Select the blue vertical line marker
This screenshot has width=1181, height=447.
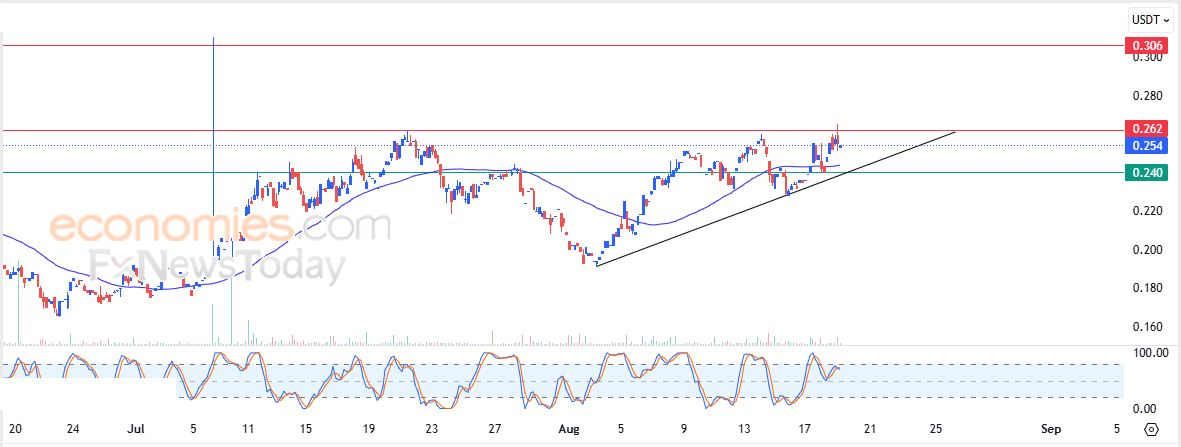click(214, 136)
